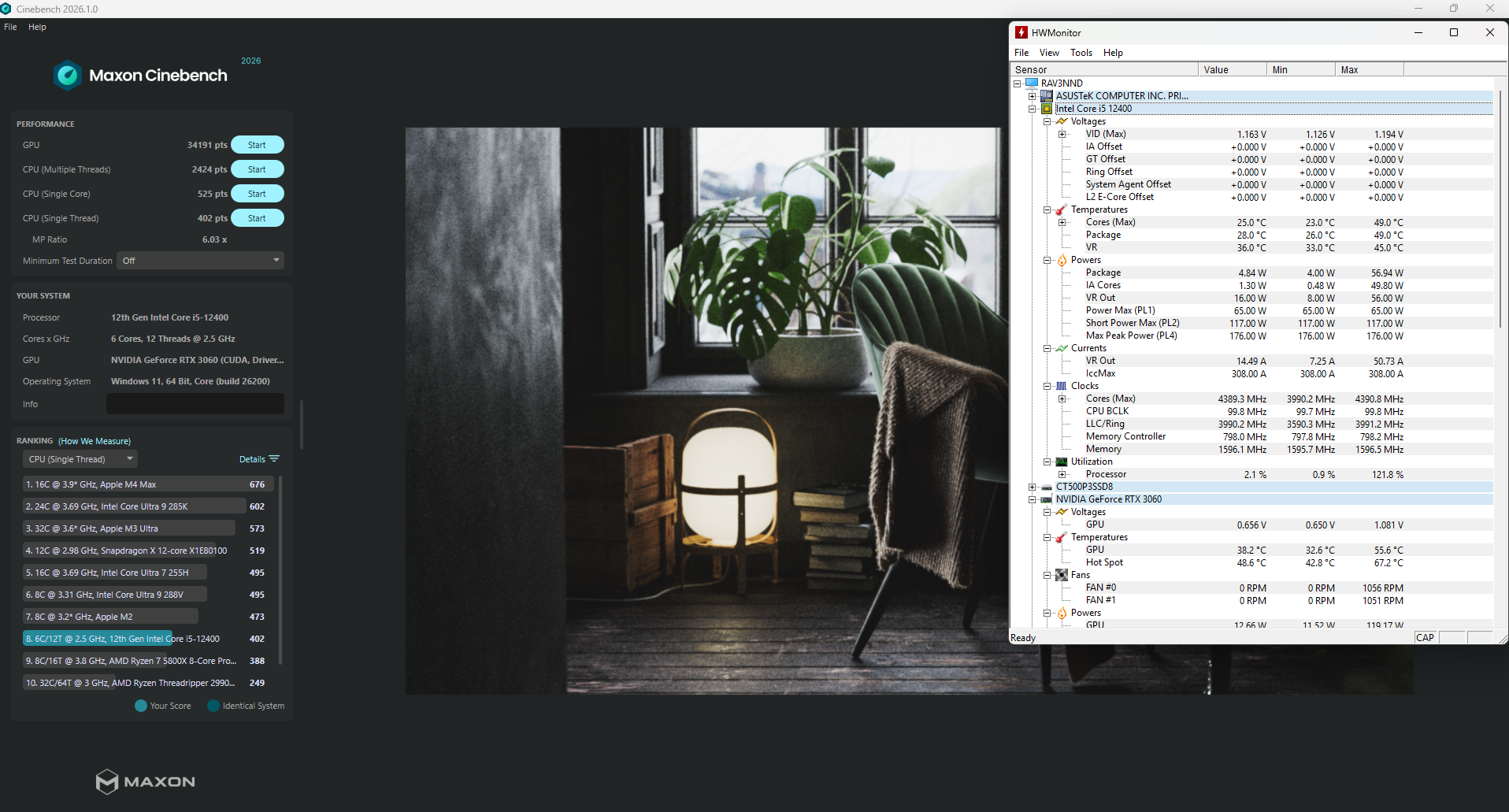
Task: Expand the CT500P3SSD8 drive node
Action: 1032,487
